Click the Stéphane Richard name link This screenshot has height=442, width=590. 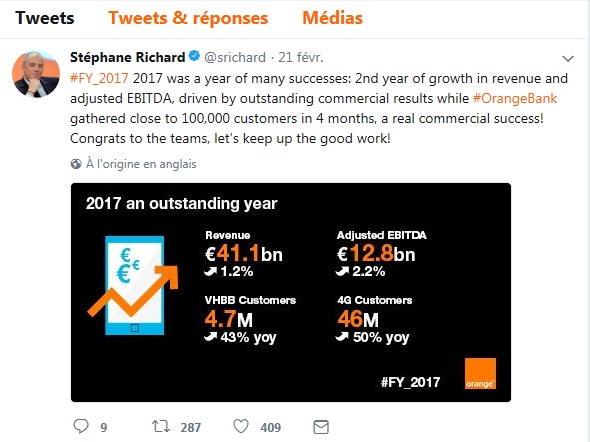128,57
